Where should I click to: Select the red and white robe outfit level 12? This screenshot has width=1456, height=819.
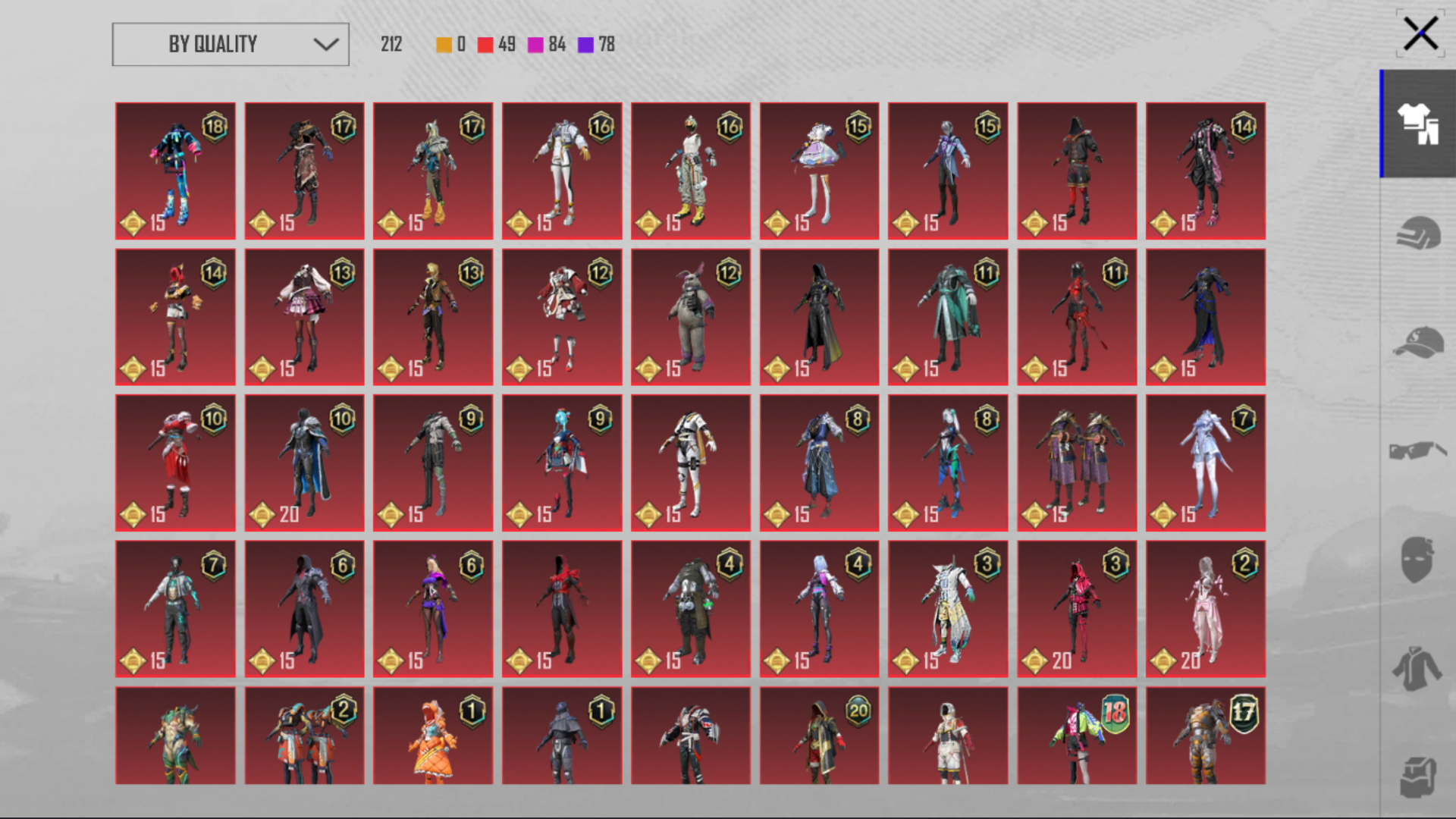click(x=562, y=317)
